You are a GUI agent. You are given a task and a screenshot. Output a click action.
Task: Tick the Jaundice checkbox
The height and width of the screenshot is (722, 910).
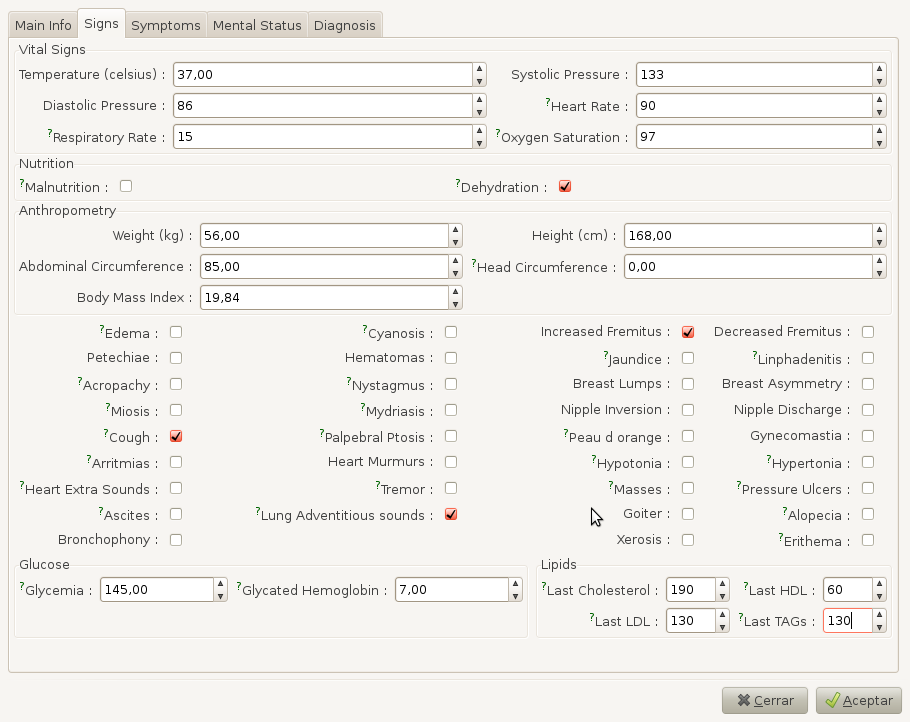(x=688, y=358)
